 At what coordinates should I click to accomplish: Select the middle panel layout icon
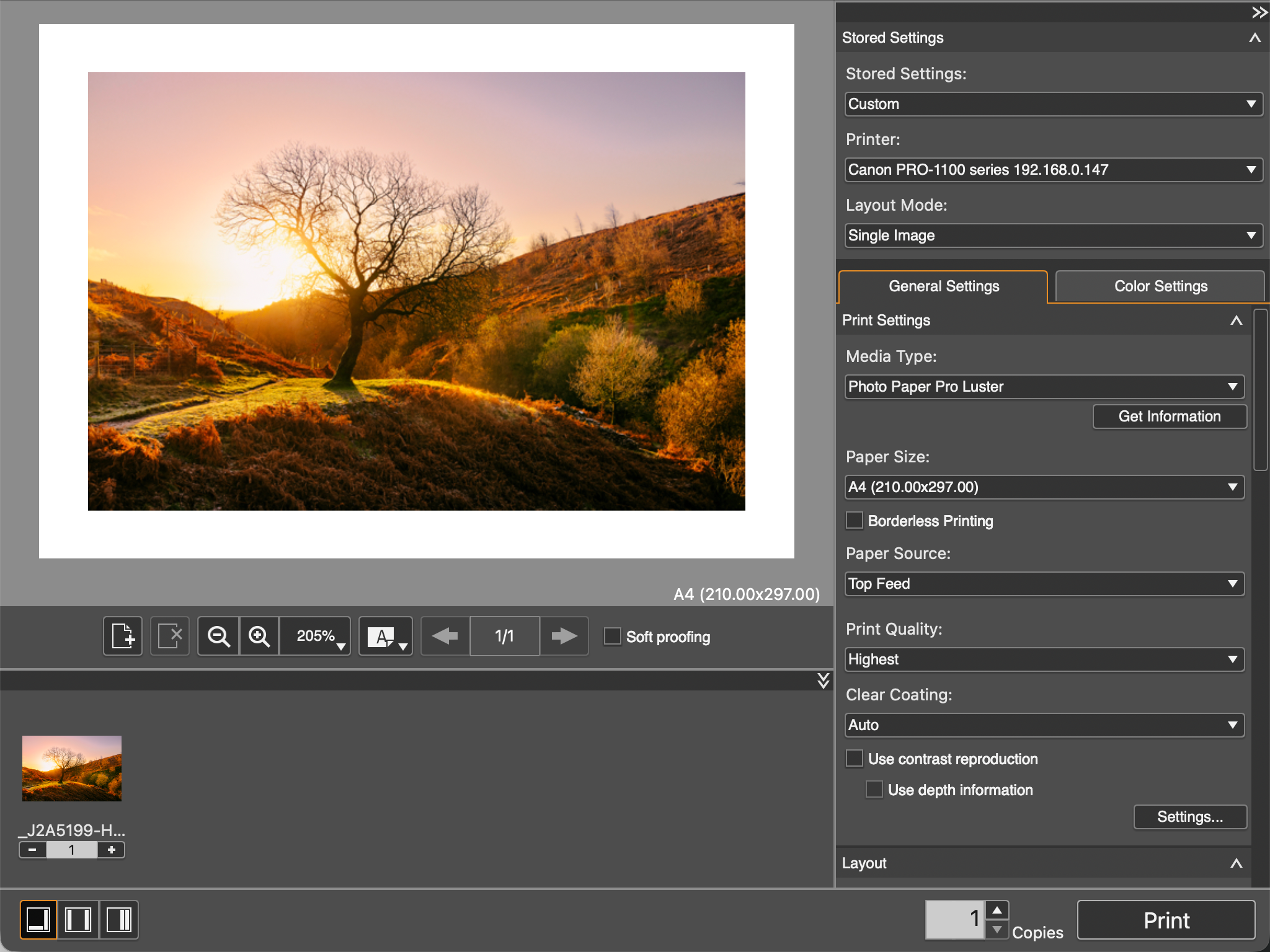coord(78,920)
